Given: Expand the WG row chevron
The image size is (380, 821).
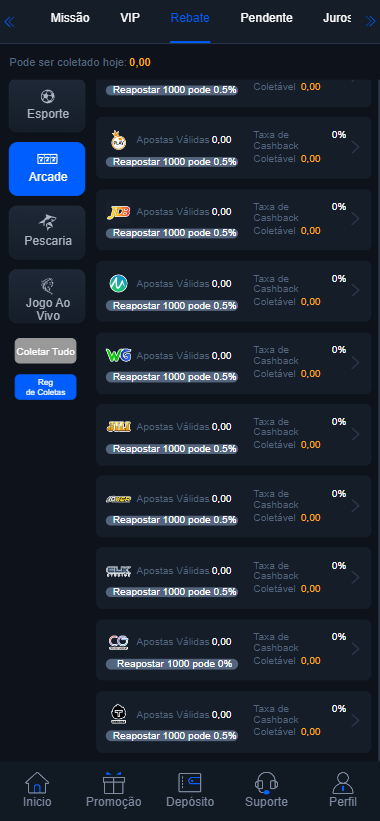Looking at the screenshot, I should (356, 362).
